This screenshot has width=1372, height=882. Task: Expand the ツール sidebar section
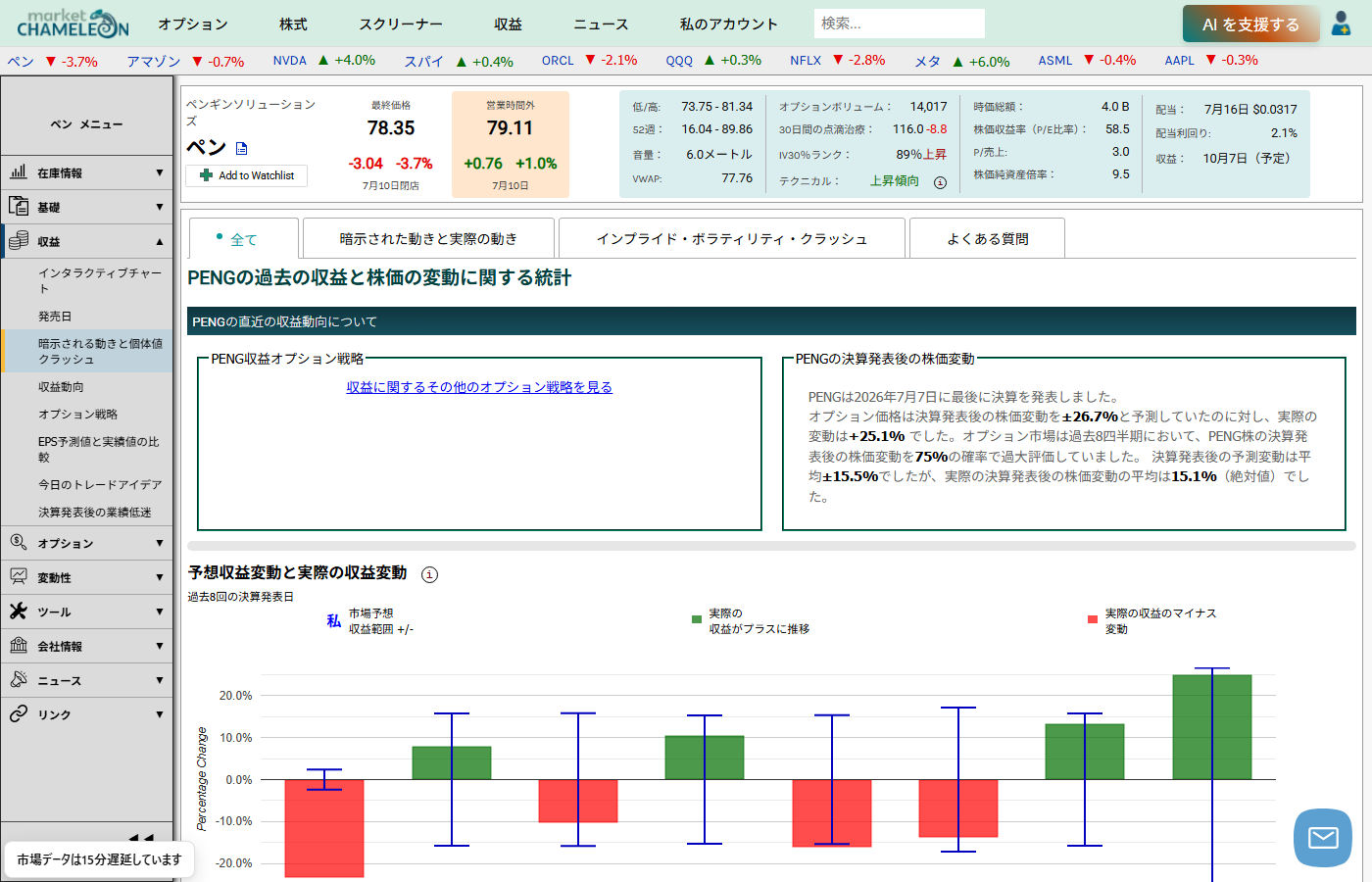pyautogui.click(x=160, y=612)
